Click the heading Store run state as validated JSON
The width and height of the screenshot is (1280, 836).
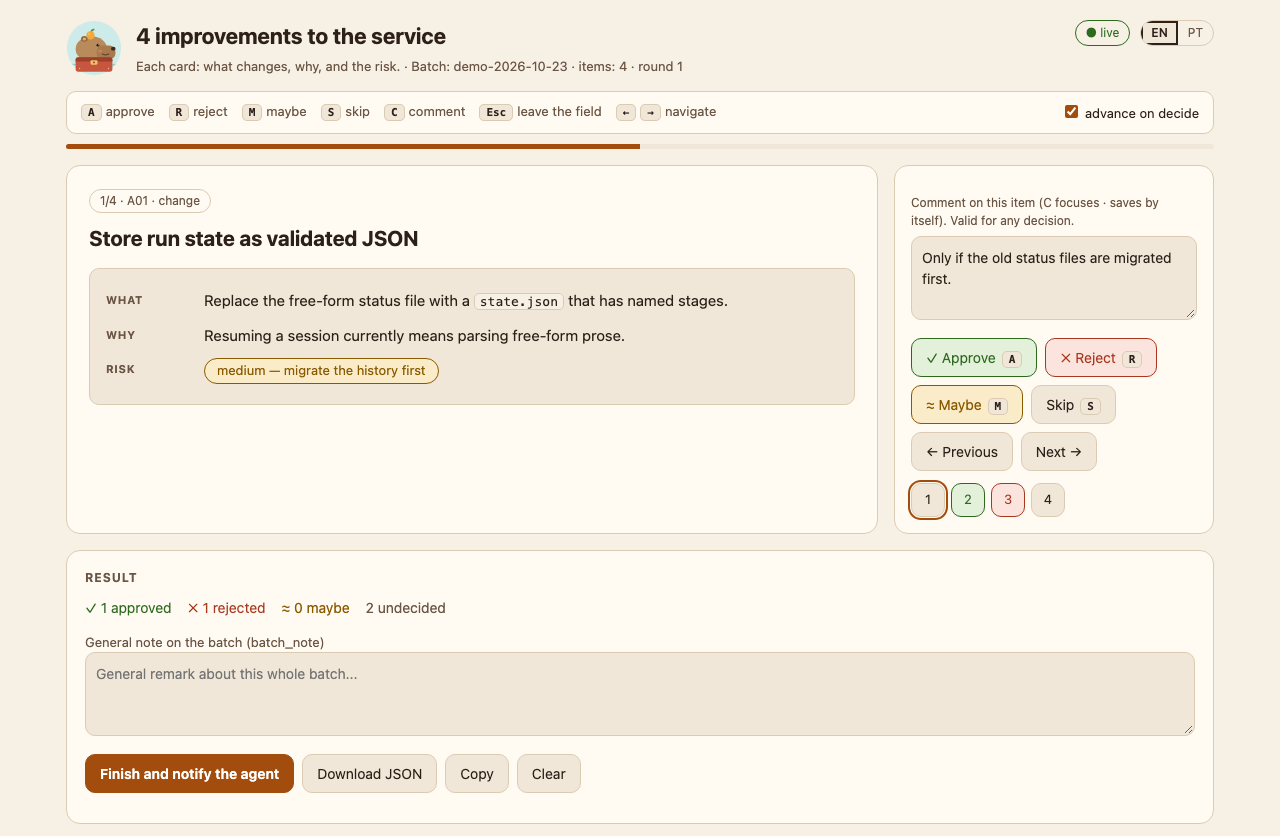tap(254, 239)
